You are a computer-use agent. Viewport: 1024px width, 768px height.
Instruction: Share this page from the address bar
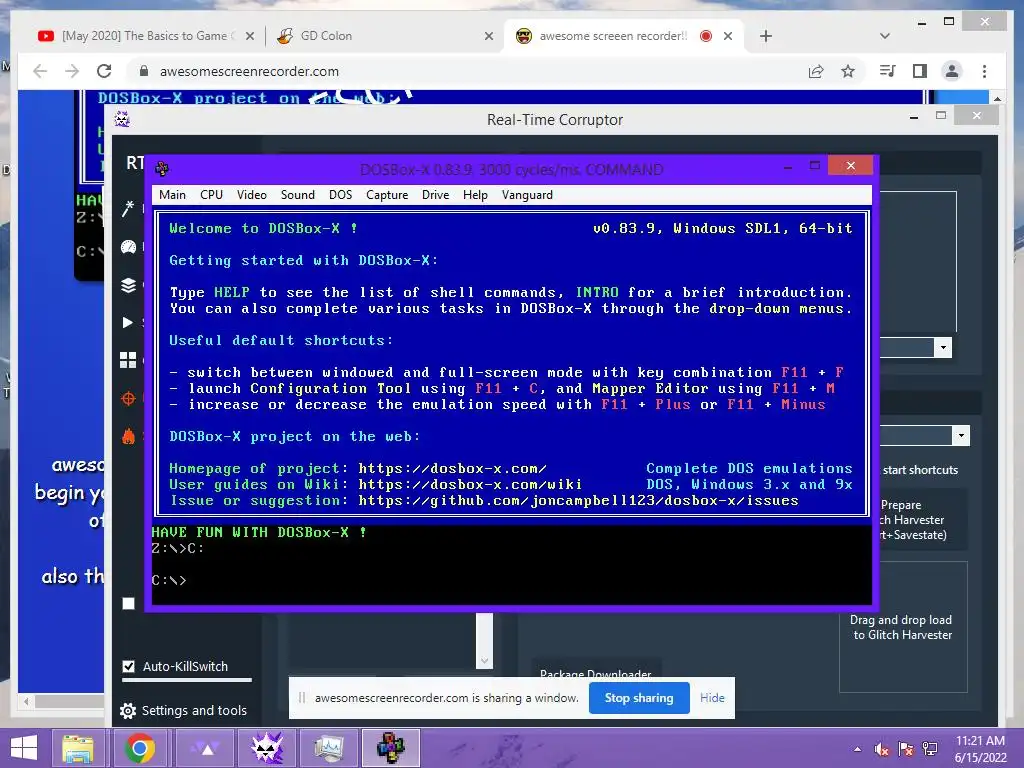coord(816,71)
